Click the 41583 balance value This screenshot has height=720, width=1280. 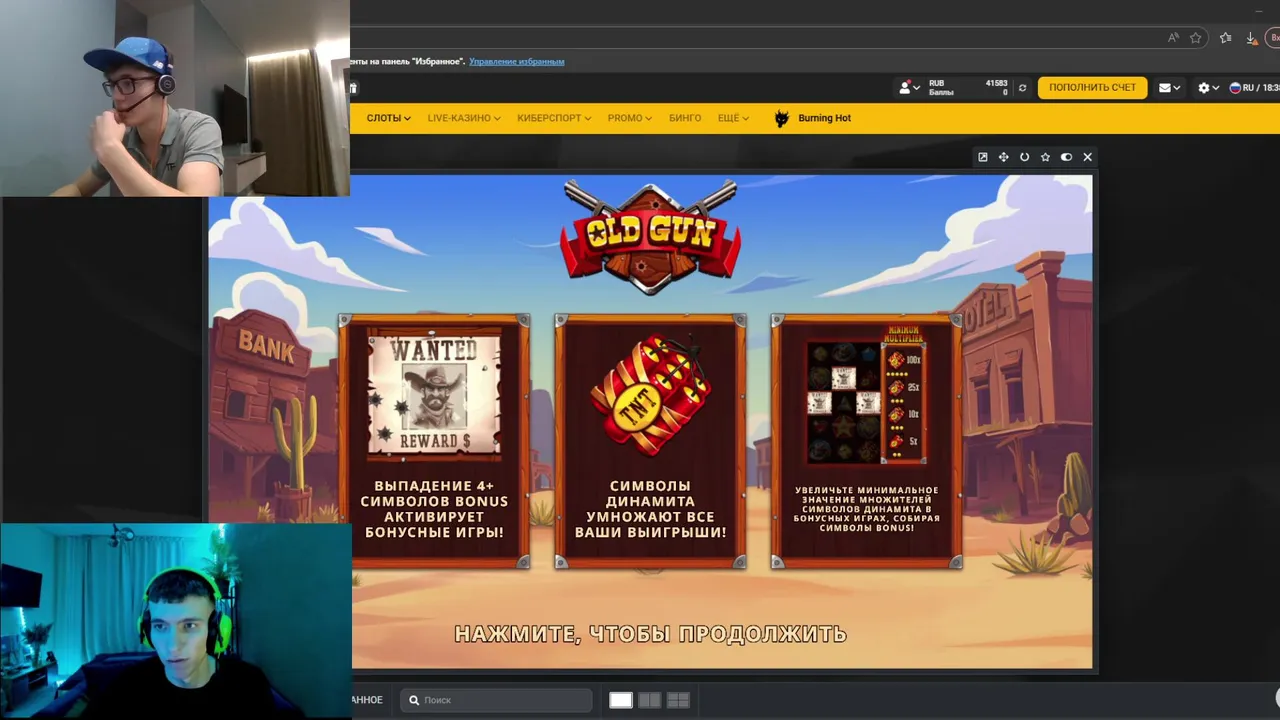tap(996, 83)
